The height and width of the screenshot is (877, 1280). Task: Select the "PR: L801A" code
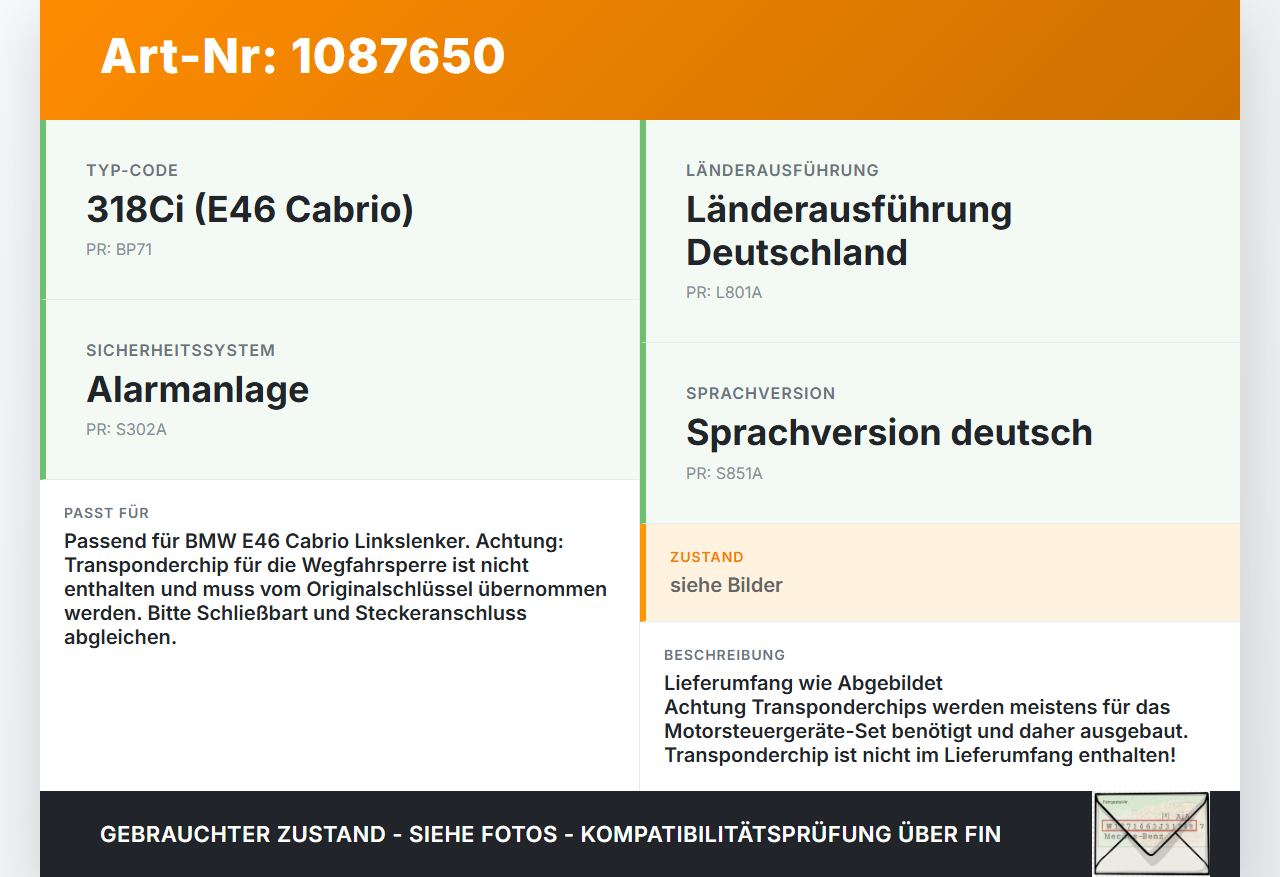(x=724, y=292)
